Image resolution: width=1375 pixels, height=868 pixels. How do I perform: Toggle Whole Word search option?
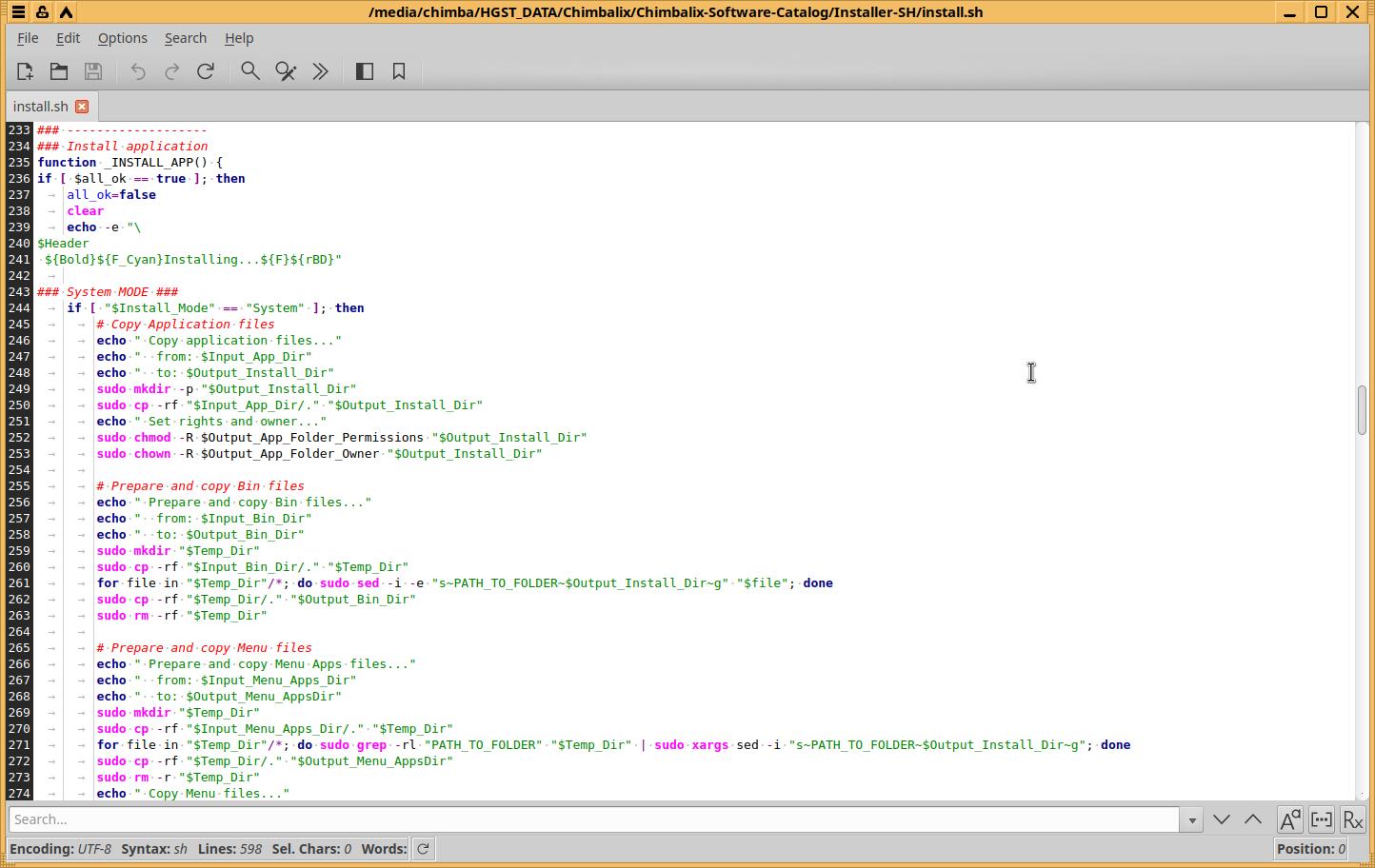point(1322,819)
